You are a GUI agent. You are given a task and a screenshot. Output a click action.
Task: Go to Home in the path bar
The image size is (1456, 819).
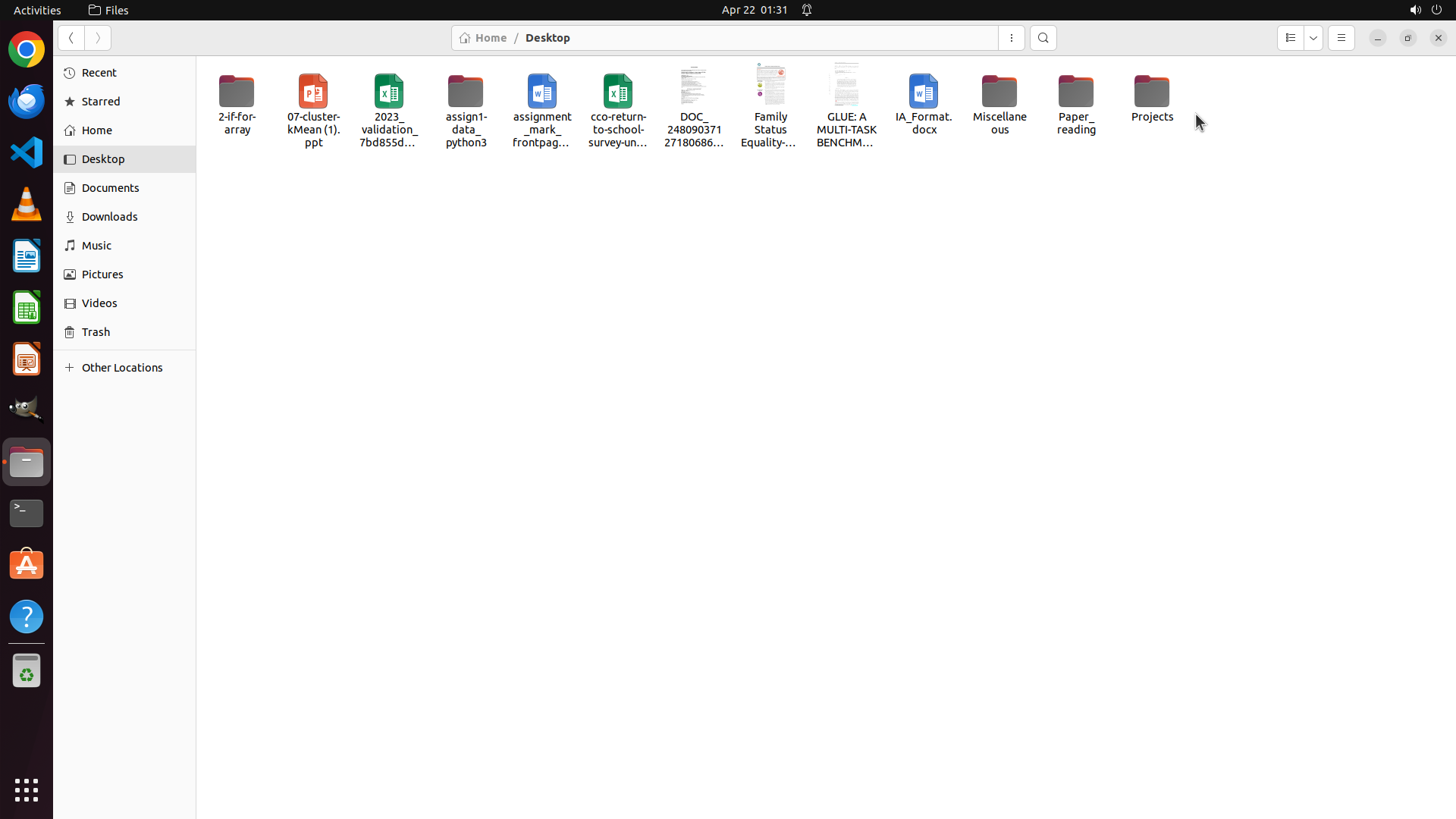(x=484, y=38)
